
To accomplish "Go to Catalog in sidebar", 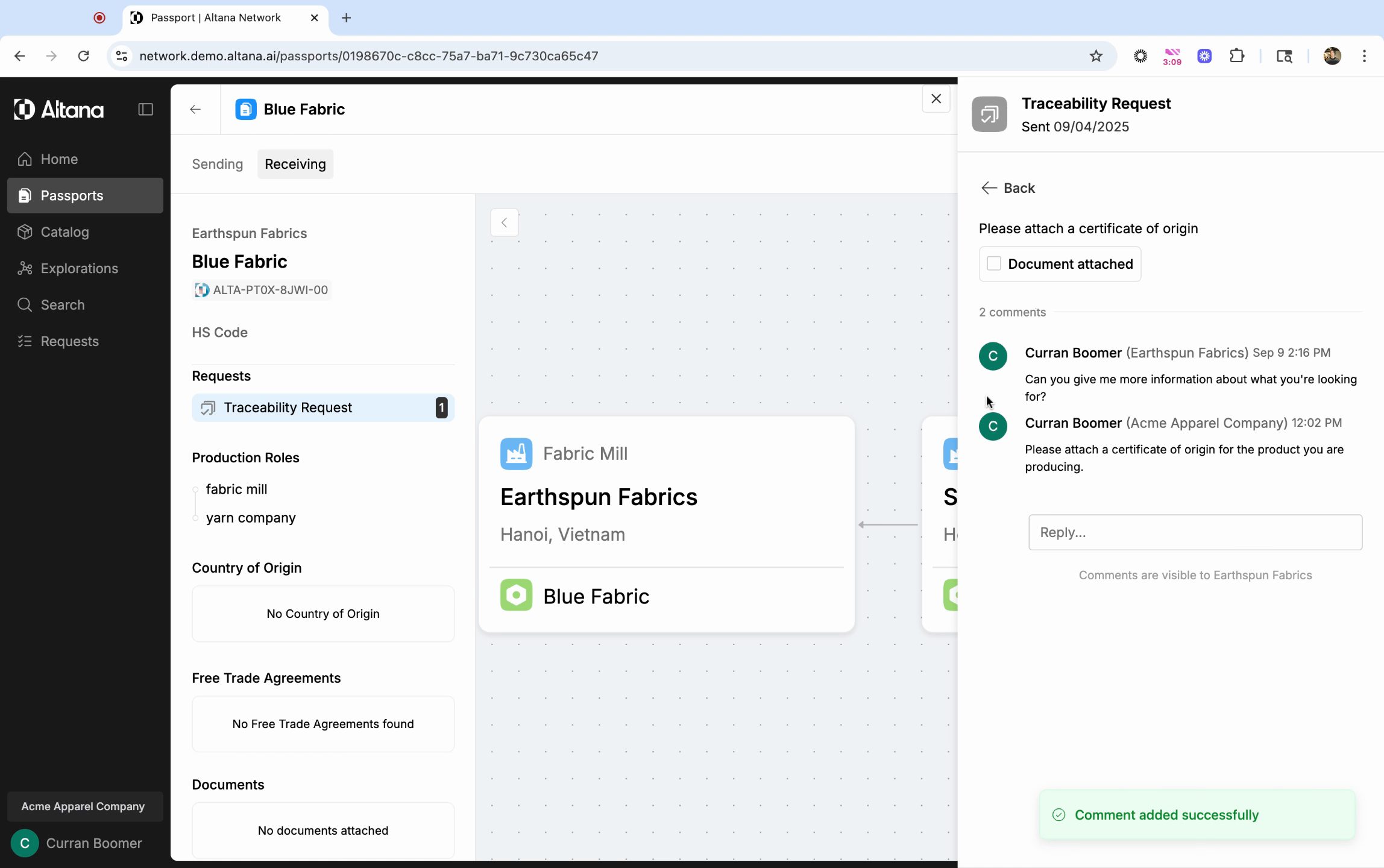I will (x=64, y=232).
